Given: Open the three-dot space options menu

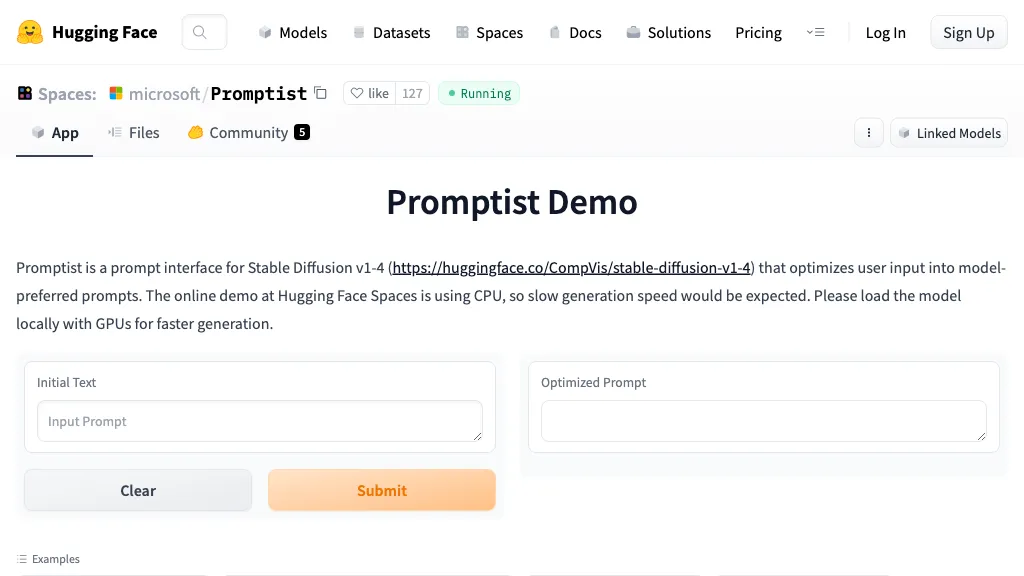Looking at the screenshot, I should pyautogui.click(x=868, y=133).
